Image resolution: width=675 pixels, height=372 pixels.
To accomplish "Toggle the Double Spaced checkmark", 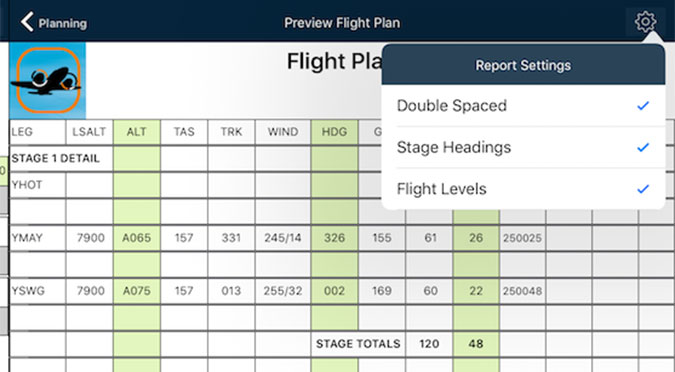I will (x=643, y=105).
